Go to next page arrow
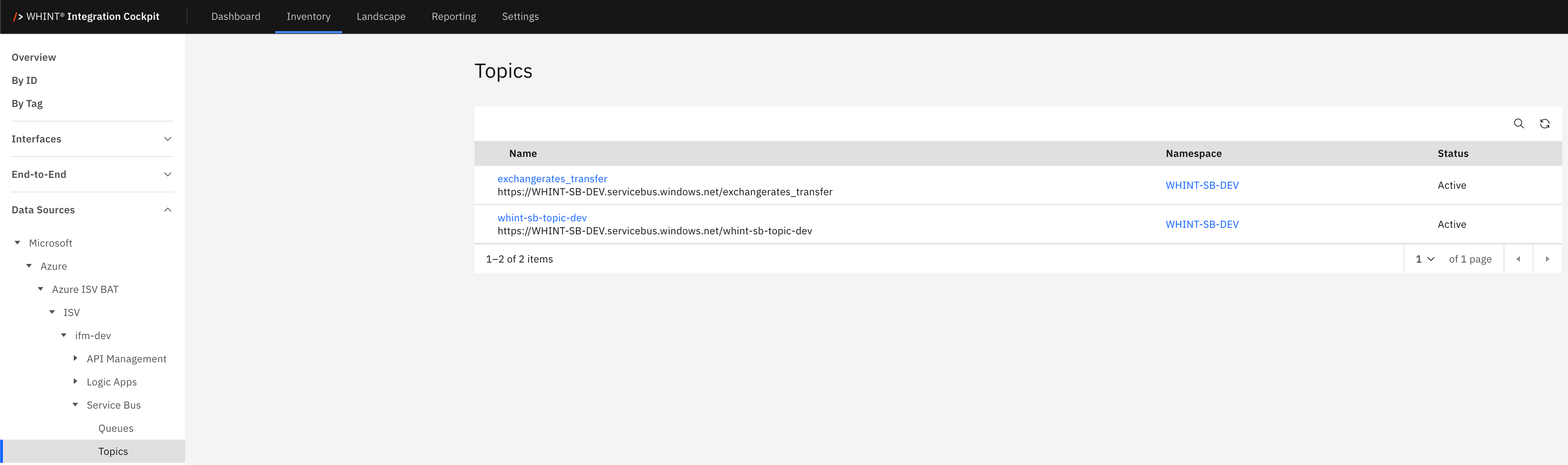 click(x=1547, y=259)
